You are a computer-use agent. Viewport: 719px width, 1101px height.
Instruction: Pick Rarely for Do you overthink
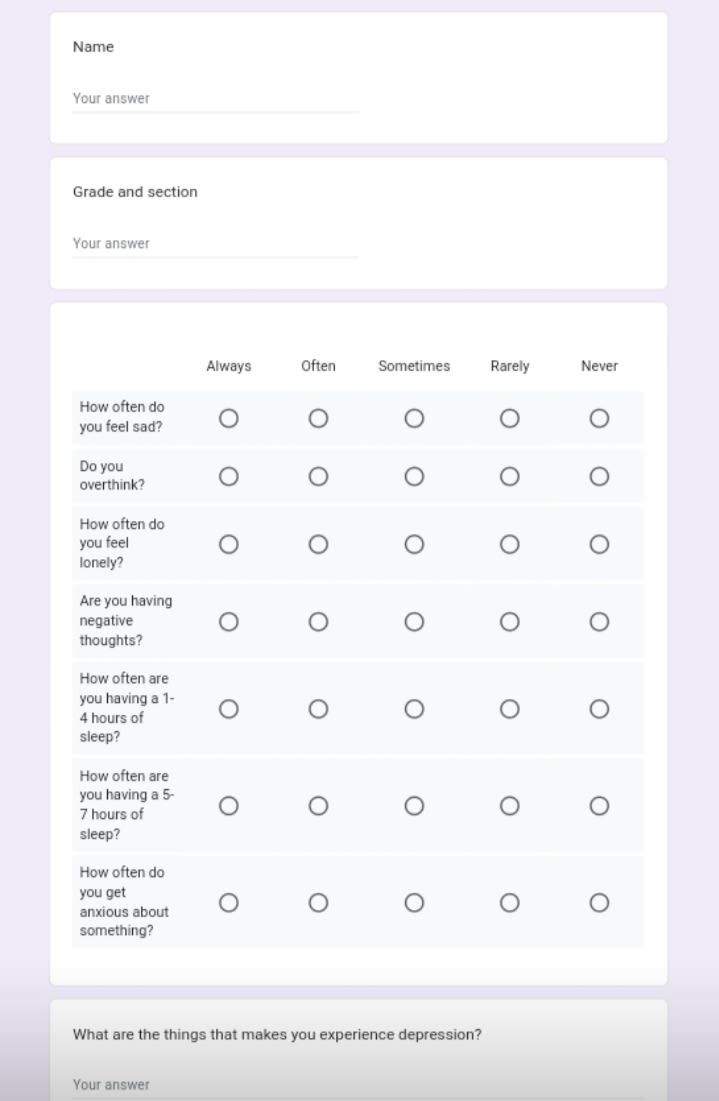[x=510, y=477]
